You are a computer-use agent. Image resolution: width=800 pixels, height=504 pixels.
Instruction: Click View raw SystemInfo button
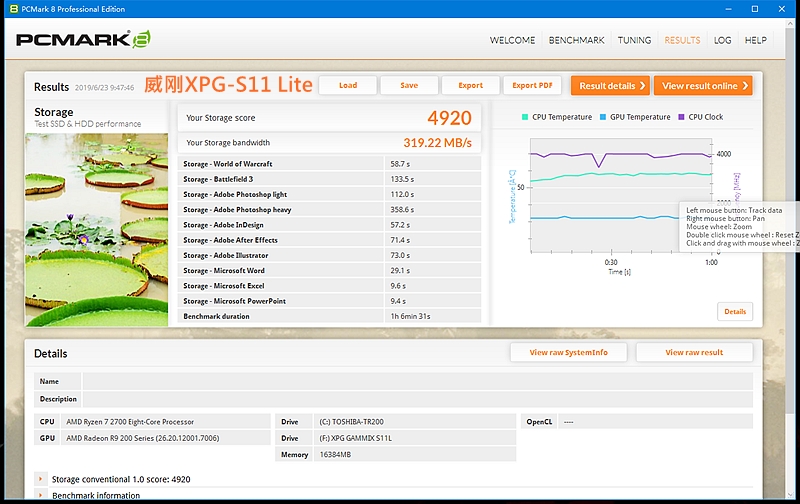[x=568, y=352]
